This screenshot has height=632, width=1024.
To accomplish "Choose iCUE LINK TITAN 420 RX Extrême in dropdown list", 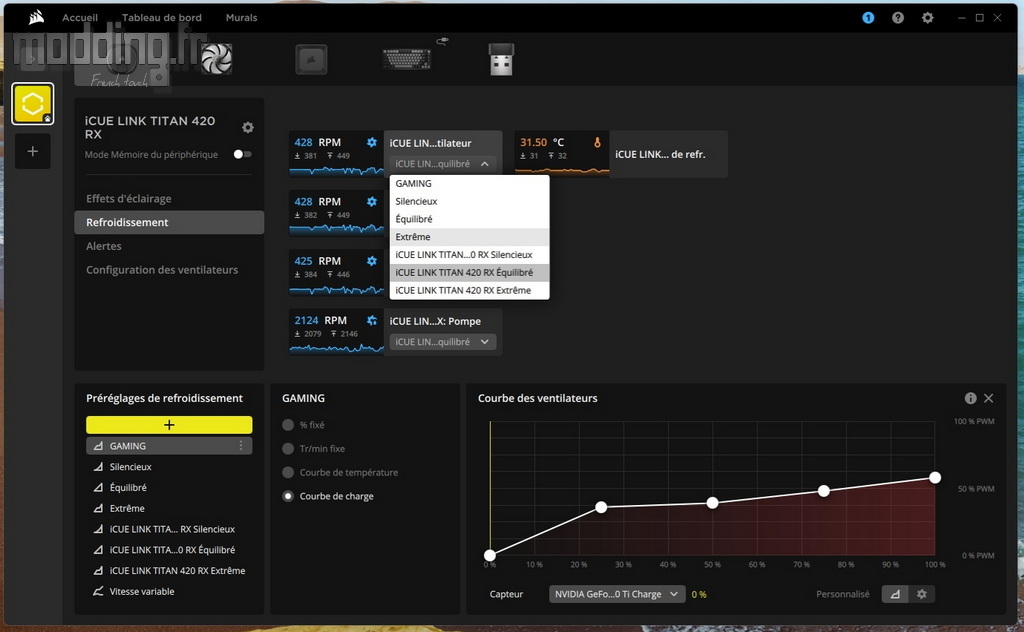I will click(470, 291).
